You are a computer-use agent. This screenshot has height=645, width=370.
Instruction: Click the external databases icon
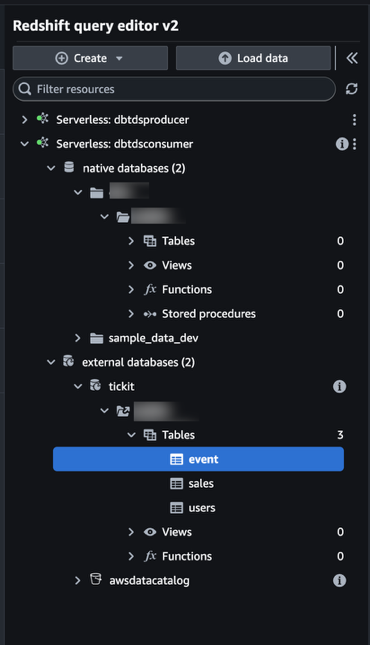[68, 361]
